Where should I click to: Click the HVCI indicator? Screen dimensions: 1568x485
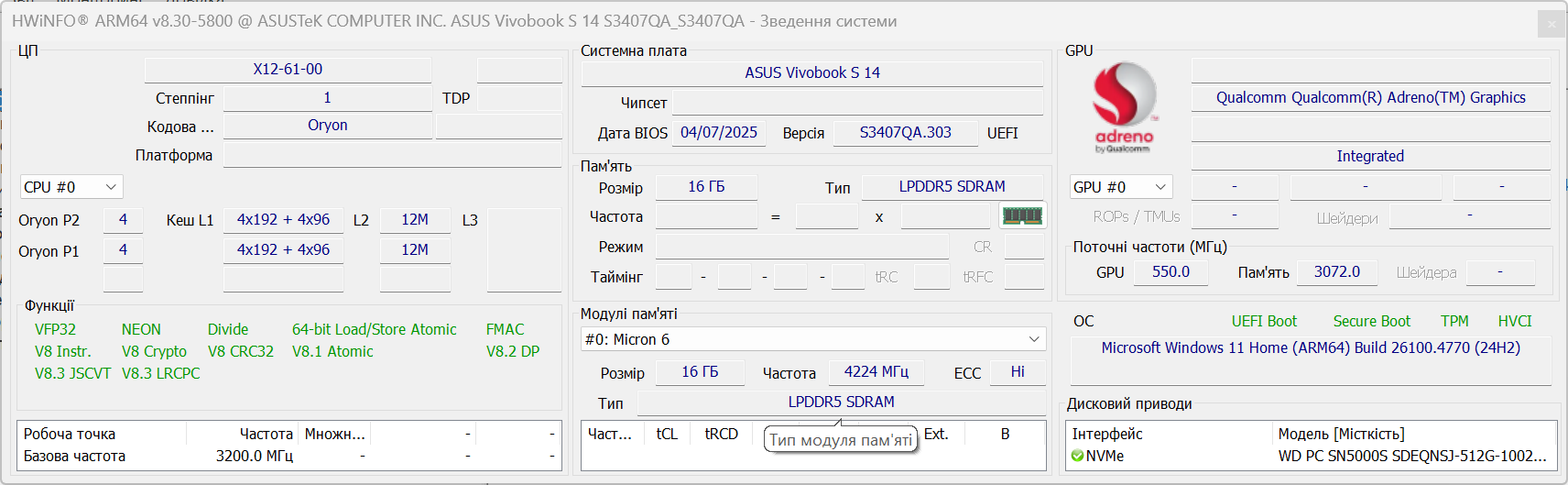[1515, 321]
